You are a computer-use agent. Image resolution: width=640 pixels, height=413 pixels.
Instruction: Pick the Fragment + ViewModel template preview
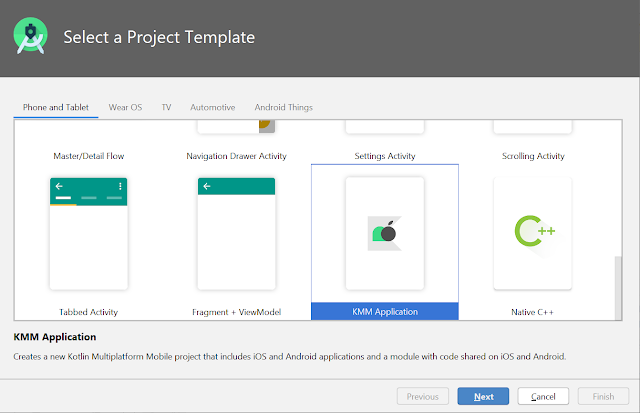236,233
